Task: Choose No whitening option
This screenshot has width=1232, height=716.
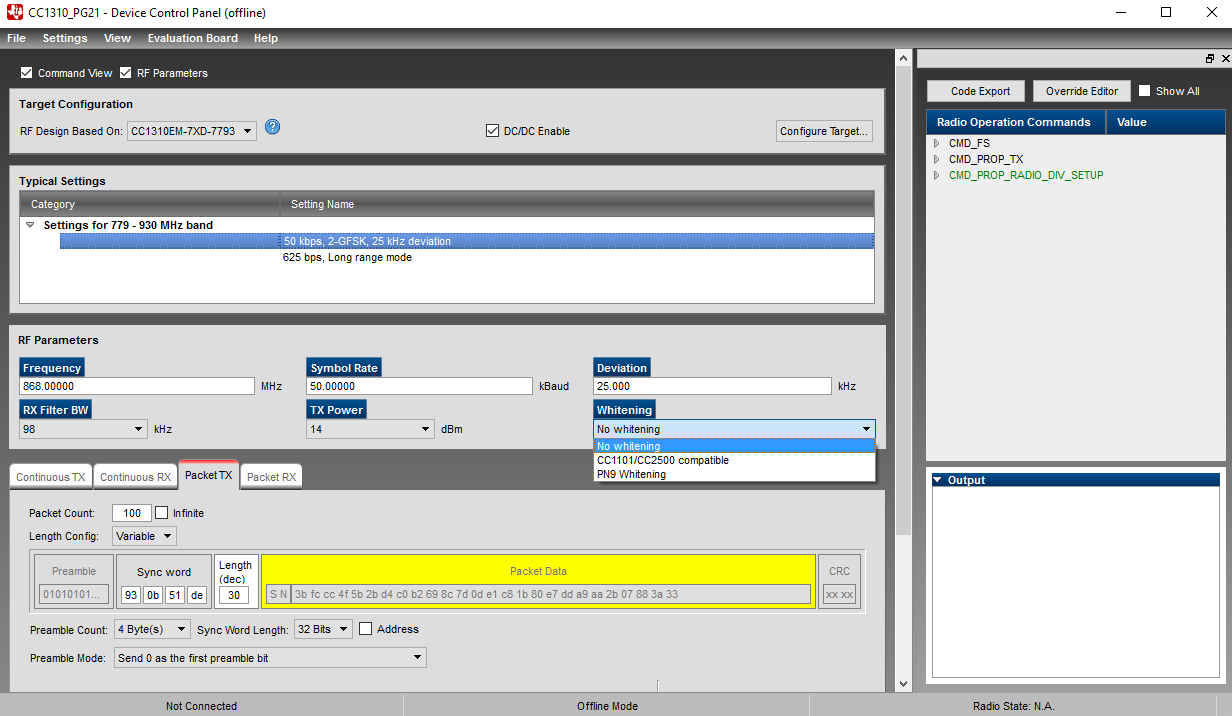Action: (x=735, y=446)
